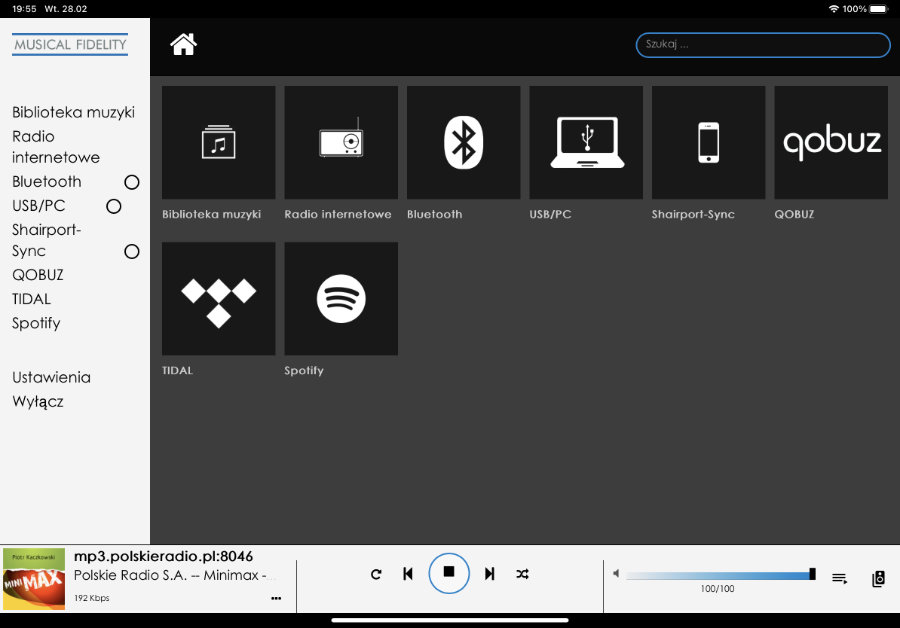The width and height of the screenshot is (900, 628).
Task: Open the Radio internetowe tile icon
Action: click(341, 142)
